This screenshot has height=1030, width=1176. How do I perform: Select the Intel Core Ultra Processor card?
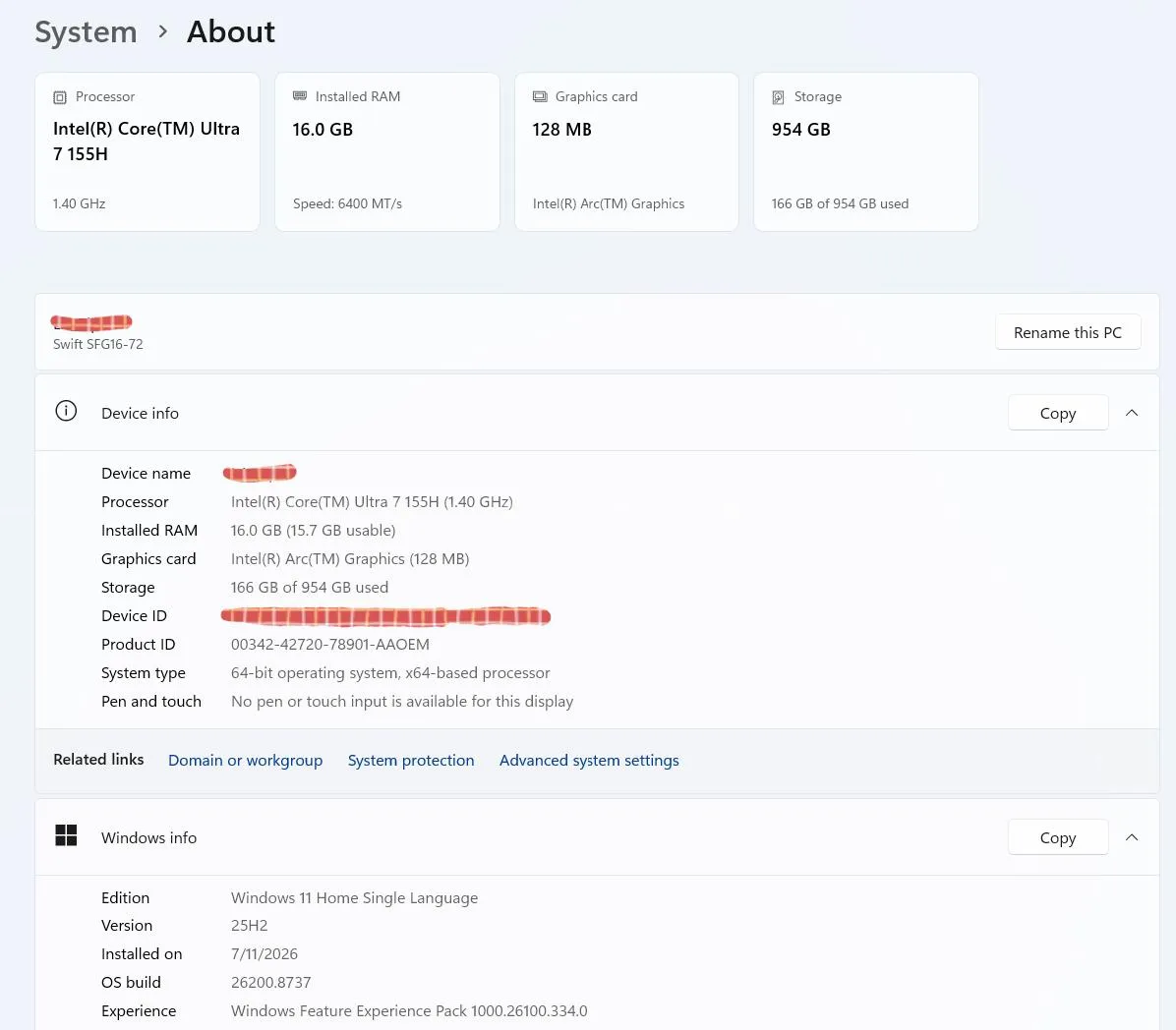[147, 152]
